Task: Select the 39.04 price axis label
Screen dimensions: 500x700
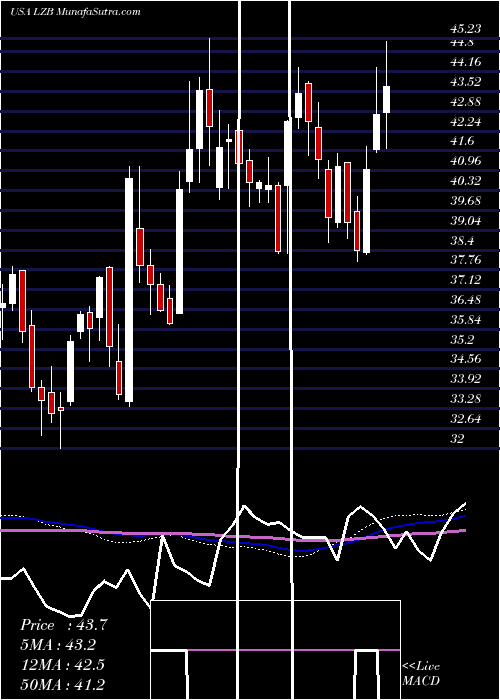Action: click(x=466, y=221)
